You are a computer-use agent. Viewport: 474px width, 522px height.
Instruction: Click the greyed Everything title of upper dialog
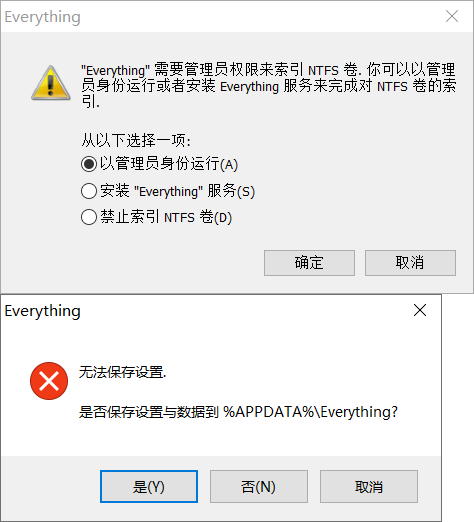[x=43, y=17]
